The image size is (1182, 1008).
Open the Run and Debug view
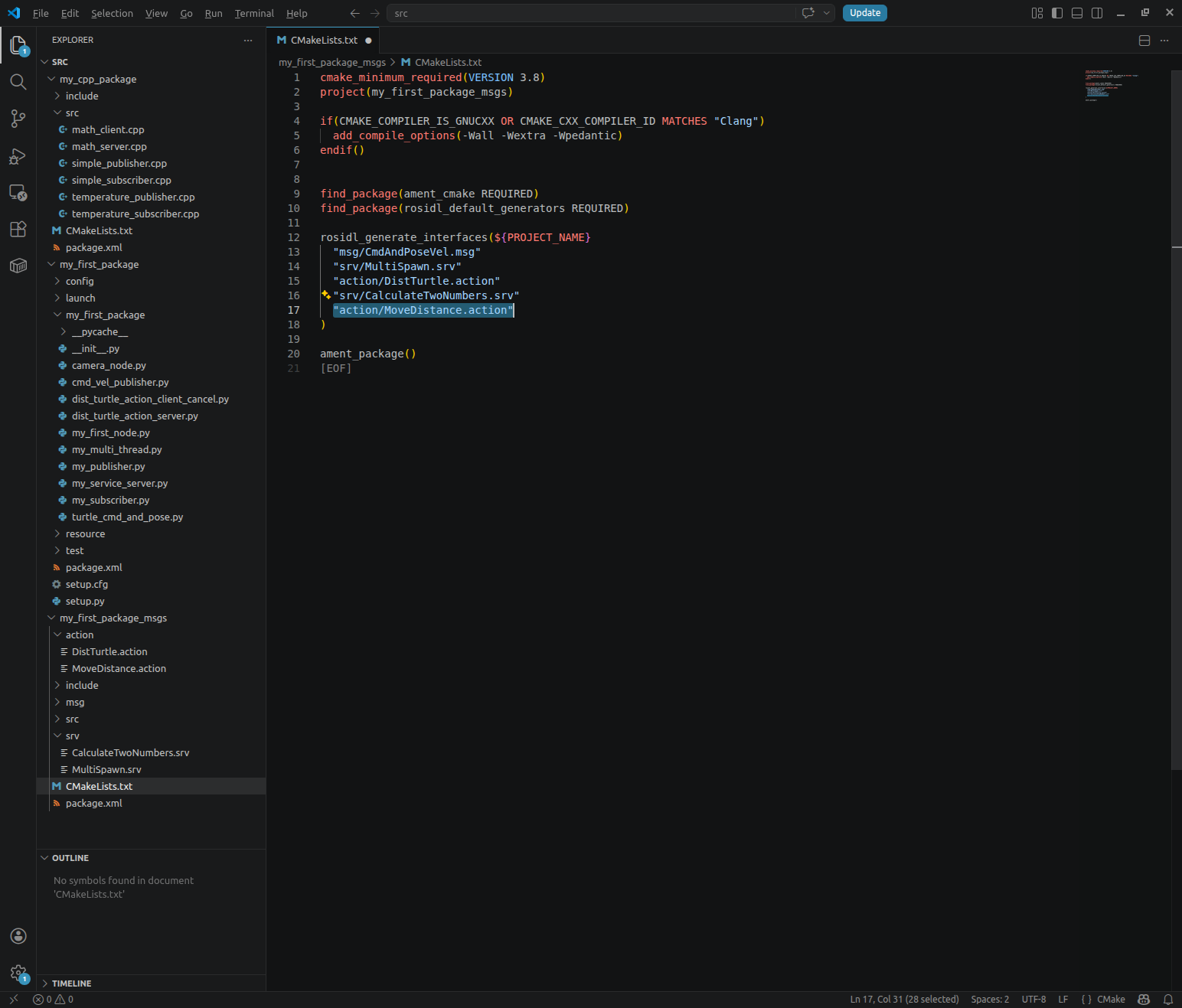coord(18,156)
